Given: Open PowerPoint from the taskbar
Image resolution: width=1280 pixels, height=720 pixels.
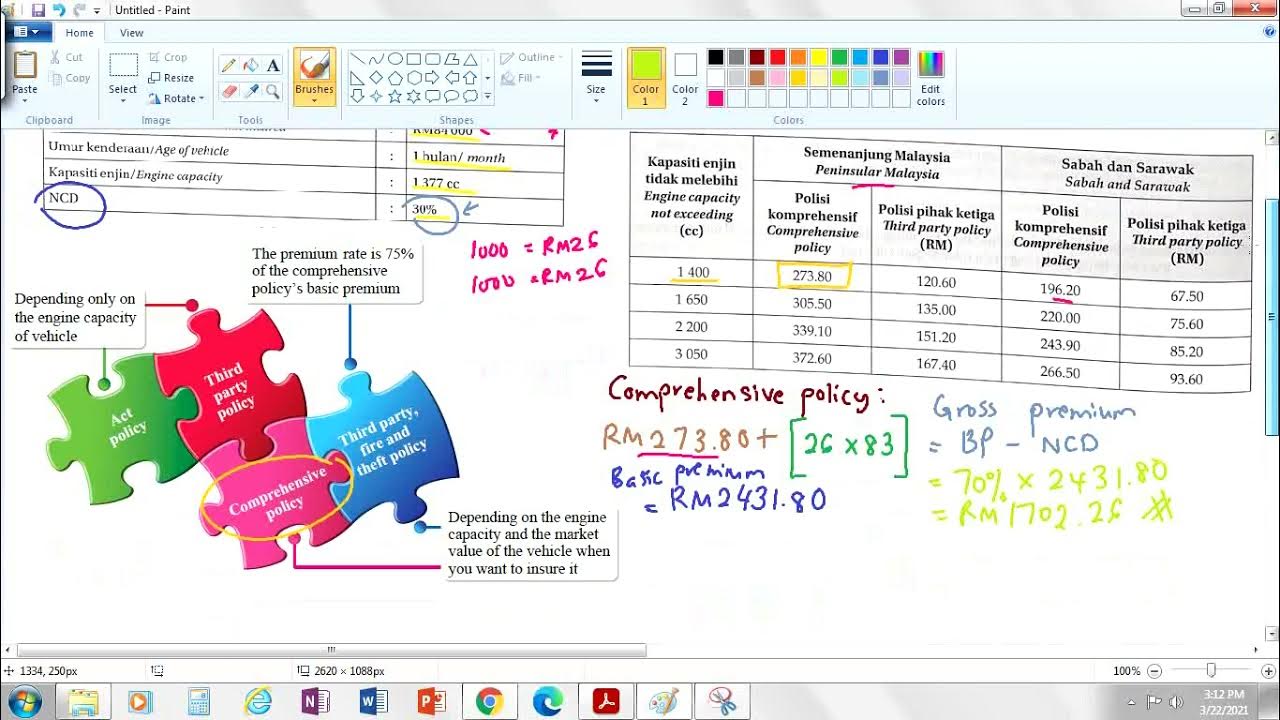Looking at the screenshot, I should [431, 702].
